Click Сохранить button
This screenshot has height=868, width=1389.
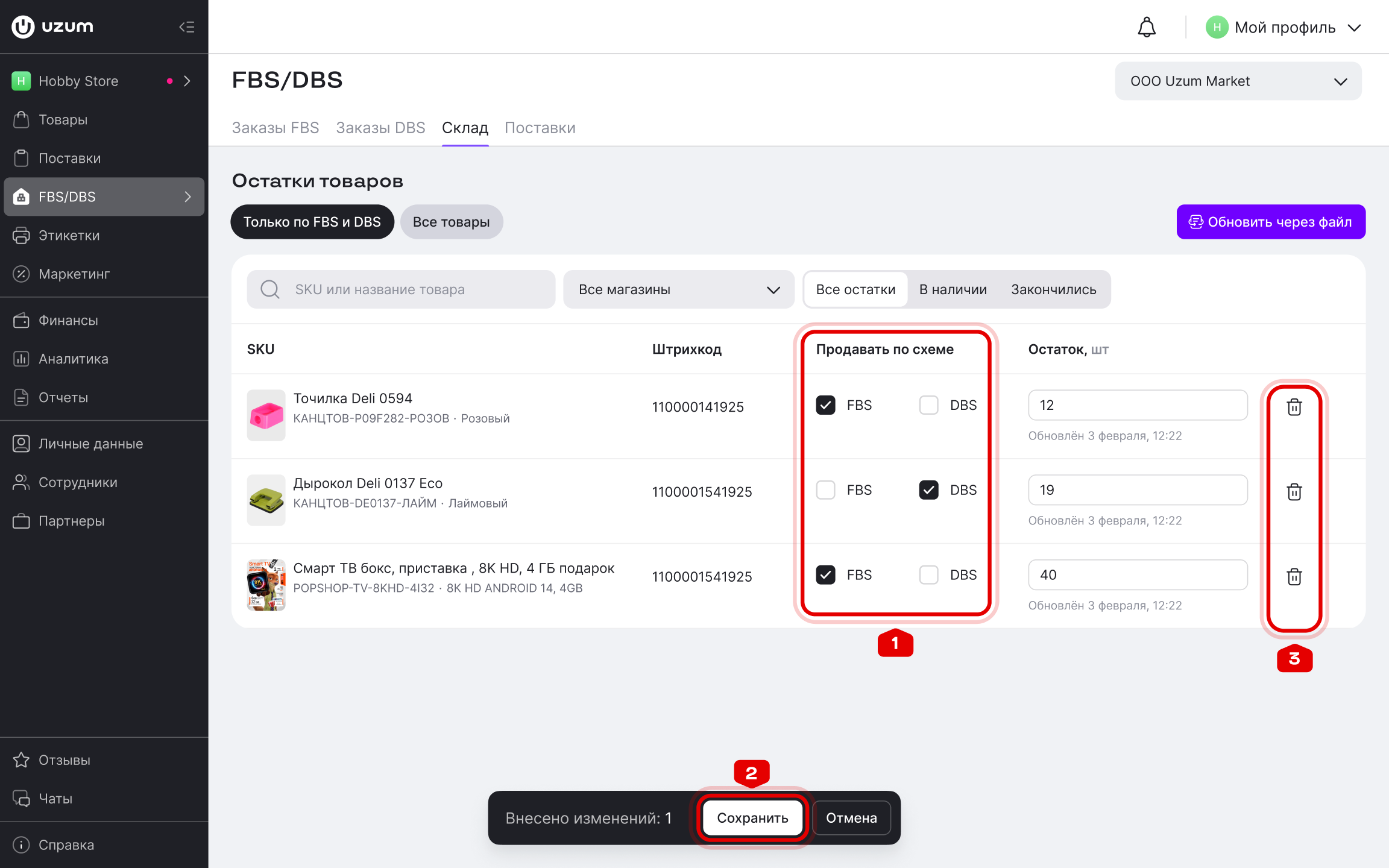752,818
